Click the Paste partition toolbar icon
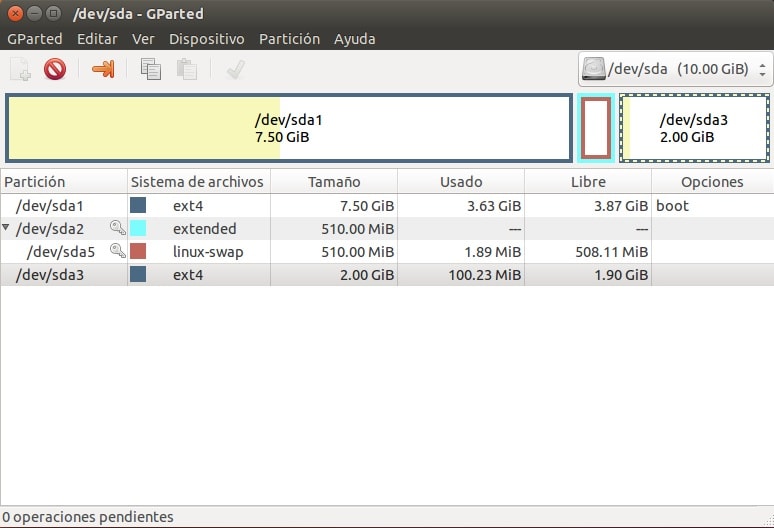Image resolution: width=774 pixels, height=528 pixels. click(187, 69)
